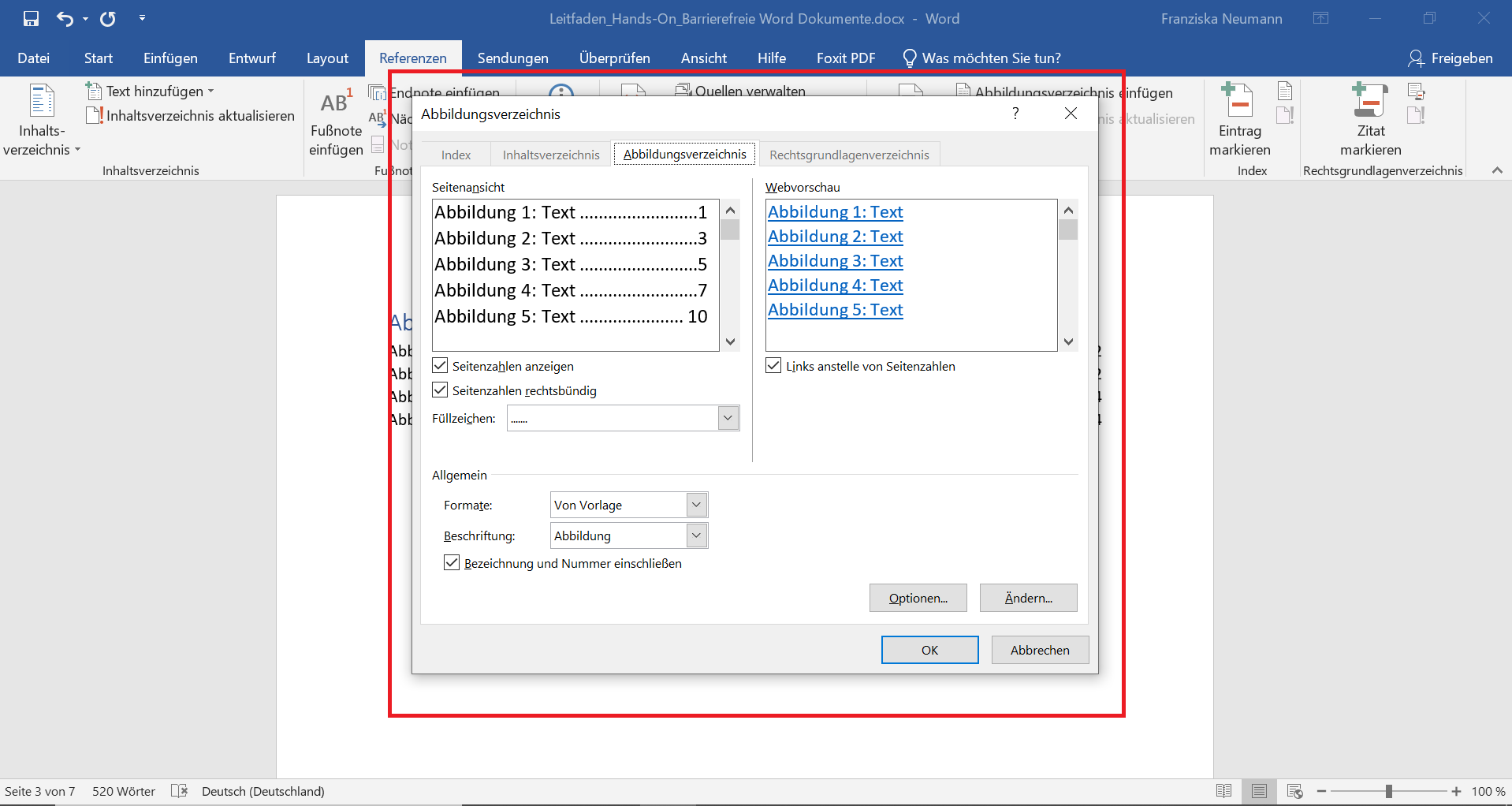Click the Undo arrow icon
Screen dimensions: 1512x806
[65, 18]
